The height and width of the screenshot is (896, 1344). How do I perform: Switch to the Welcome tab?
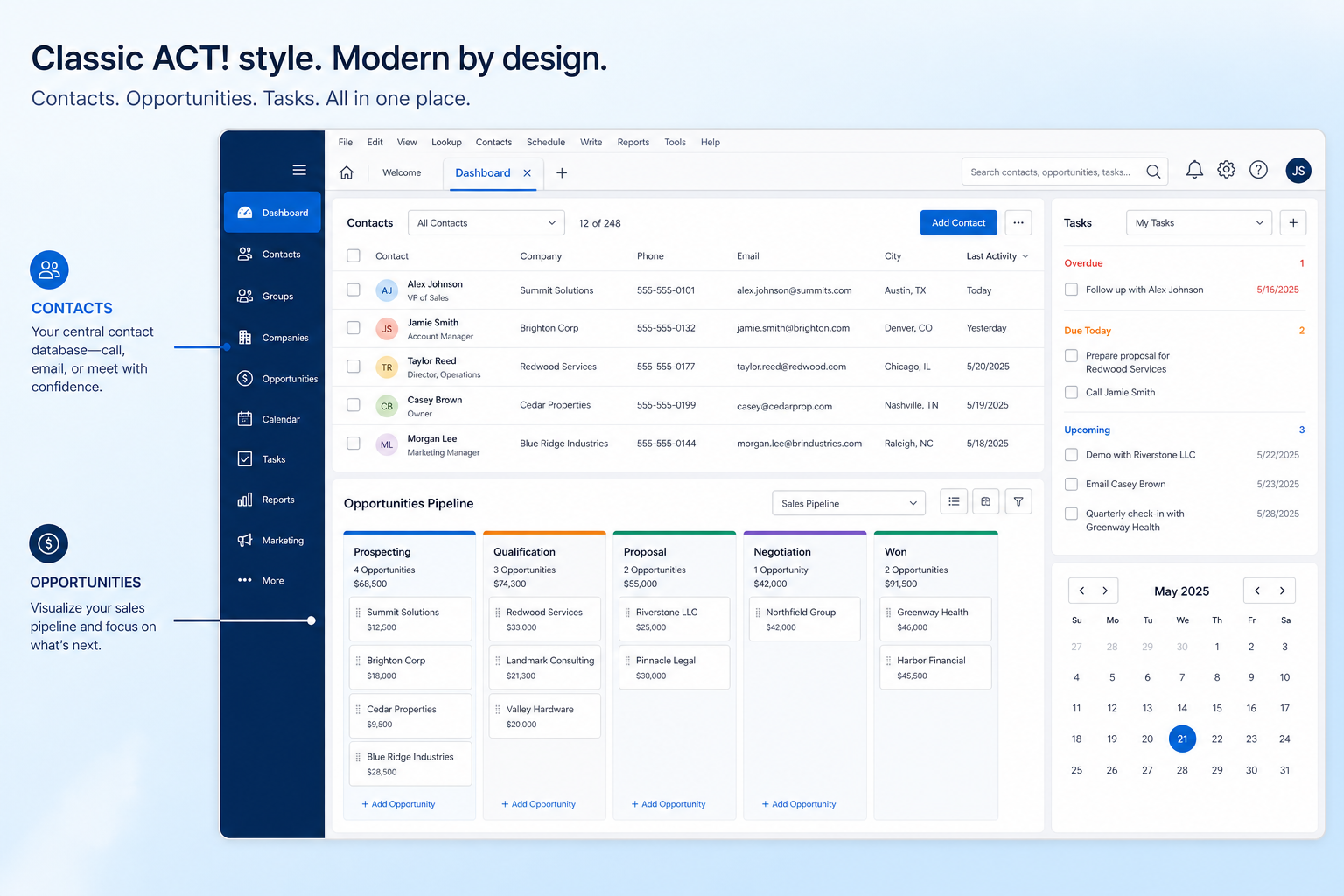pyautogui.click(x=402, y=172)
